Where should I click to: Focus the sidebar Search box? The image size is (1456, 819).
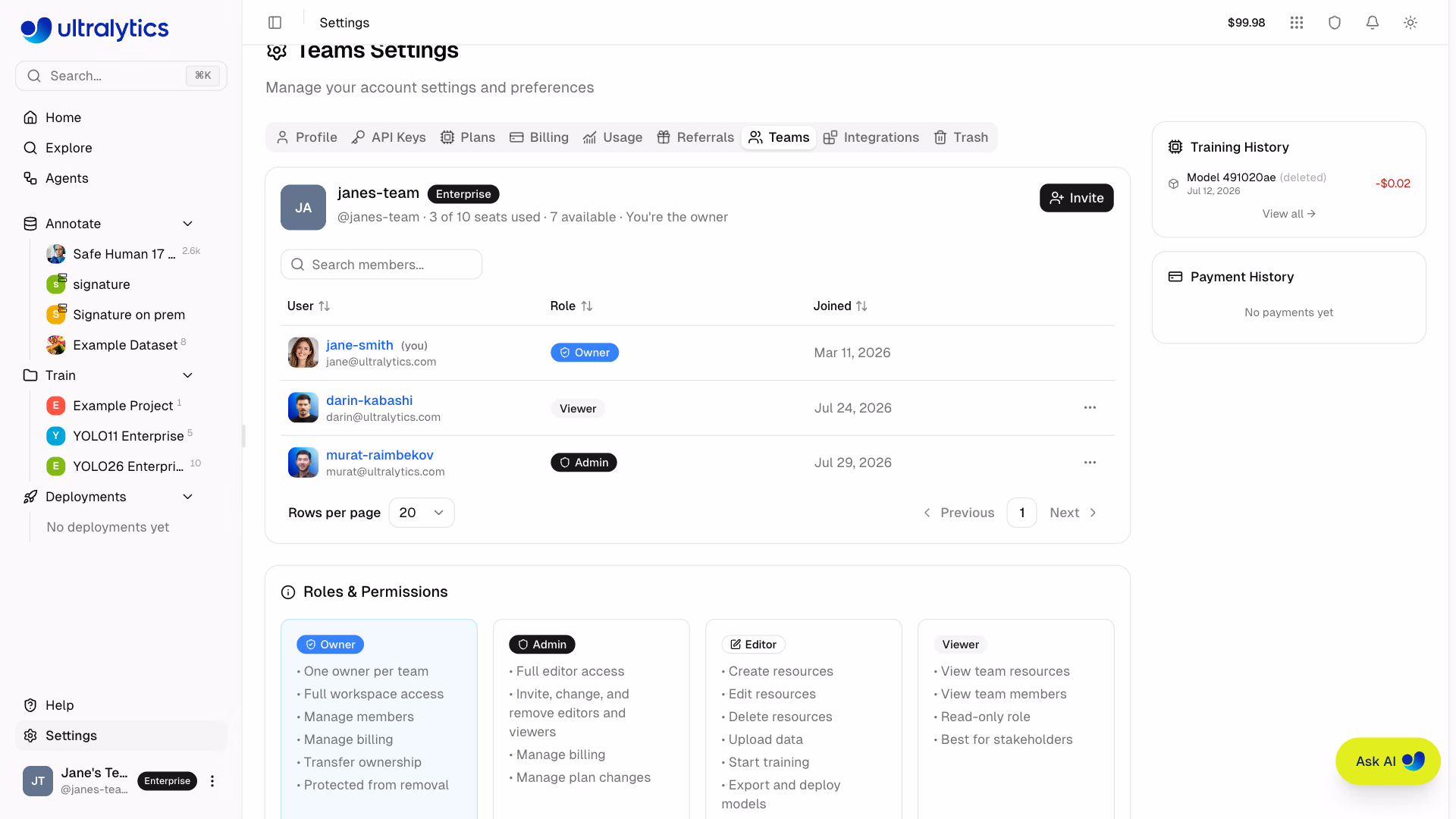pyautogui.click(x=121, y=76)
